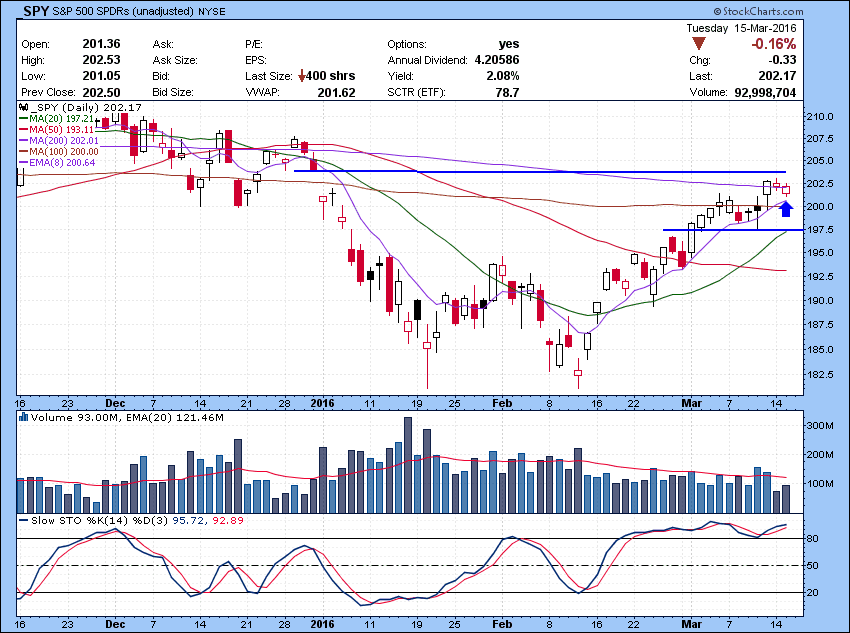
Task: Click the VWAP value 201.62
Action: 337,93
